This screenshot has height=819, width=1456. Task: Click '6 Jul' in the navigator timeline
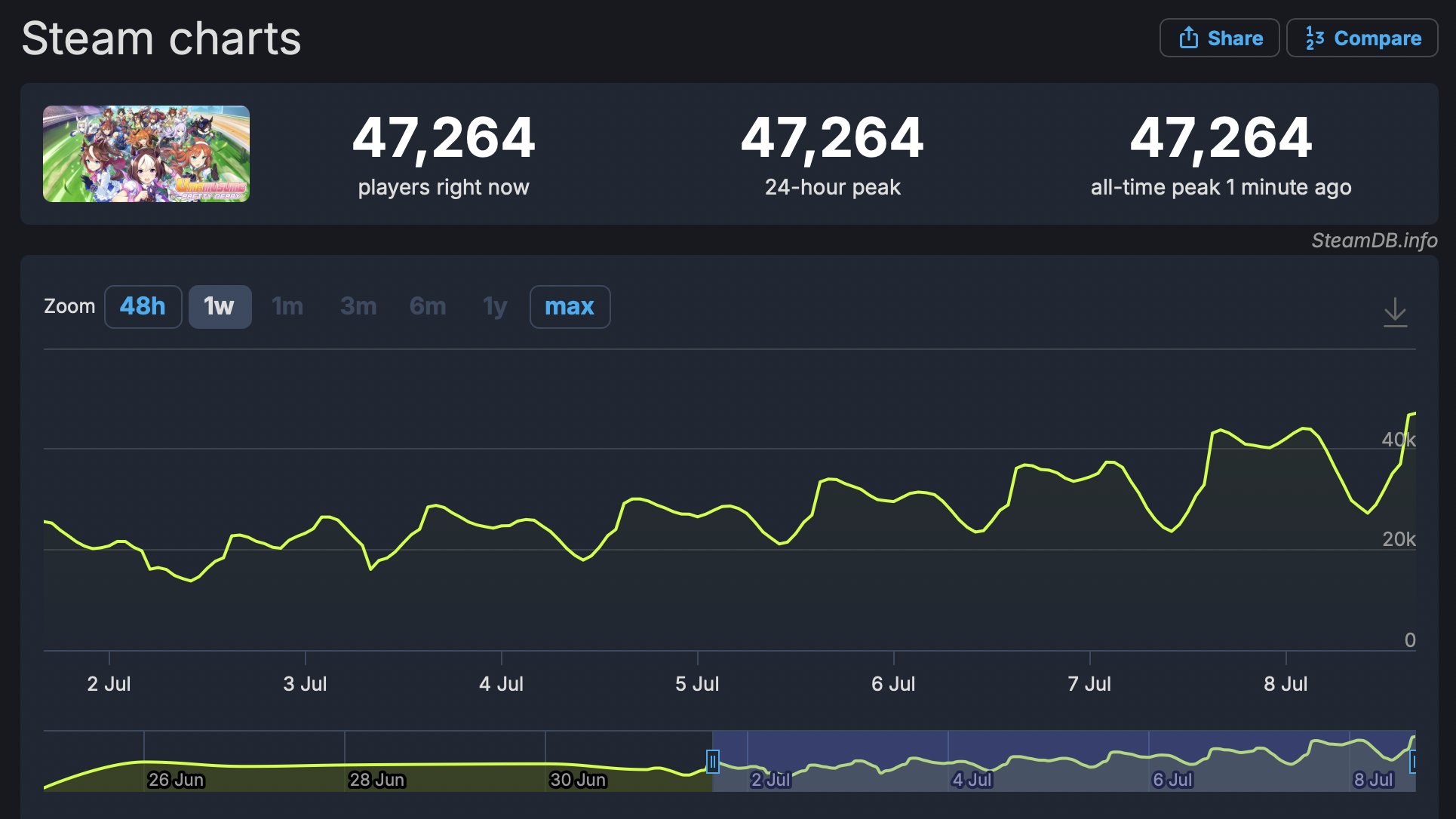(x=1172, y=780)
